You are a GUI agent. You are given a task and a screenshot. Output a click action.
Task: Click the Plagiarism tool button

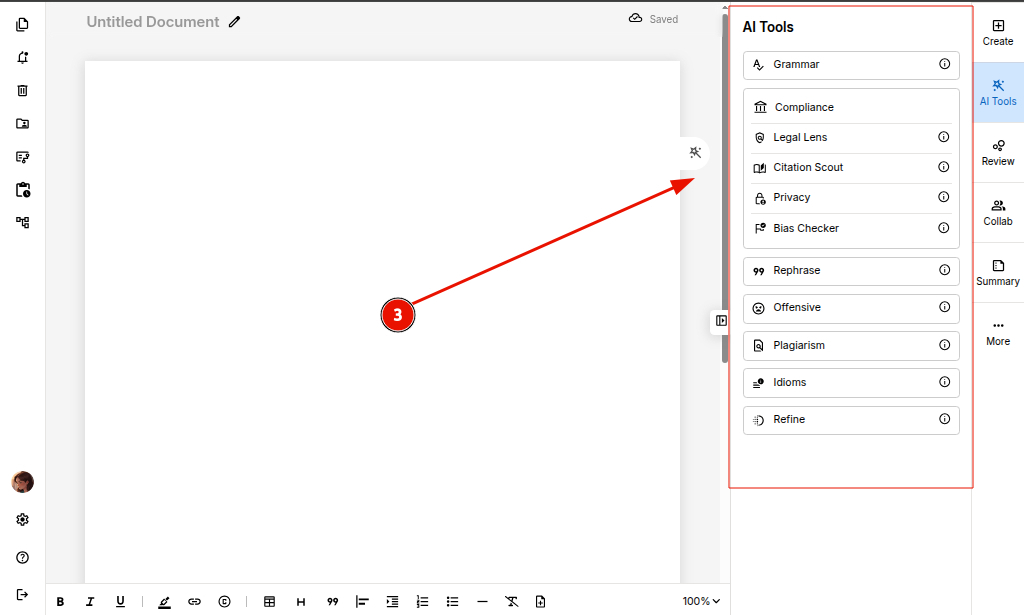(850, 346)
